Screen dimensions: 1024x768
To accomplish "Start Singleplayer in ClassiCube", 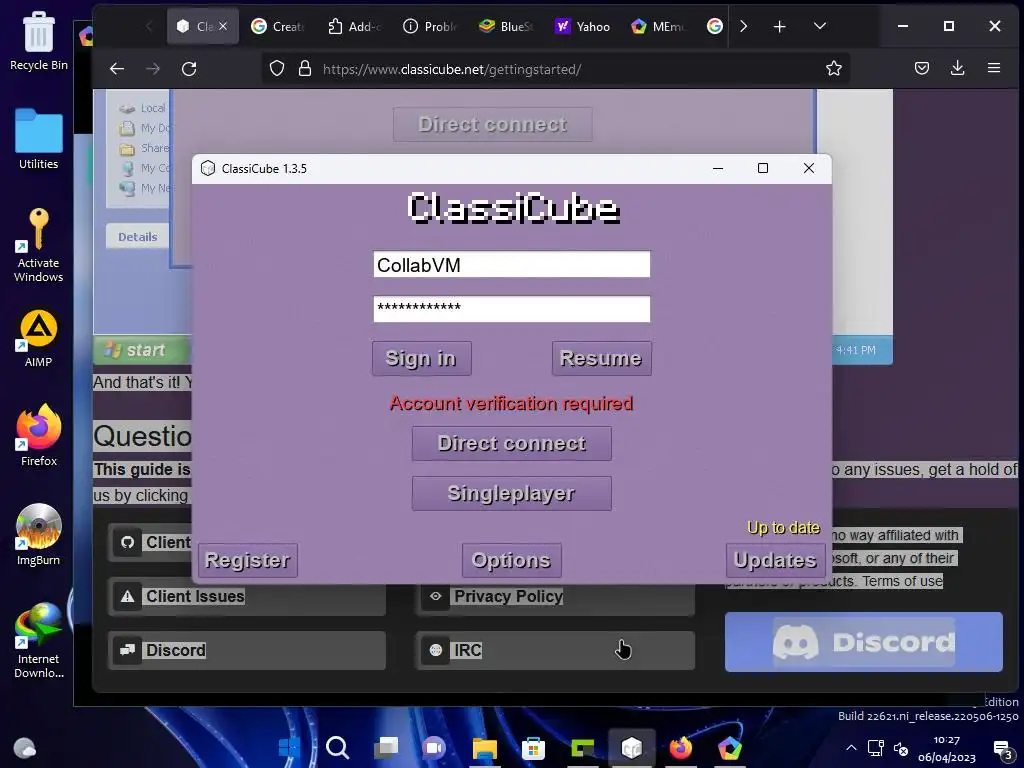I will pos(511,493).
